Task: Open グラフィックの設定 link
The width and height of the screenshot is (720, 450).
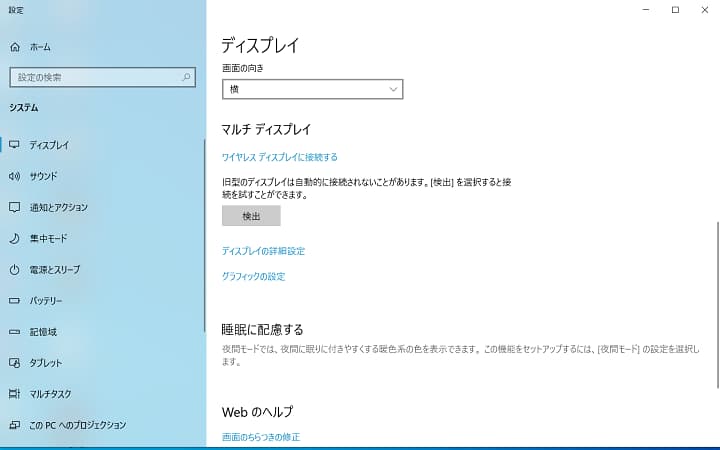Action: pyautogui.click(x=253, y=276)
